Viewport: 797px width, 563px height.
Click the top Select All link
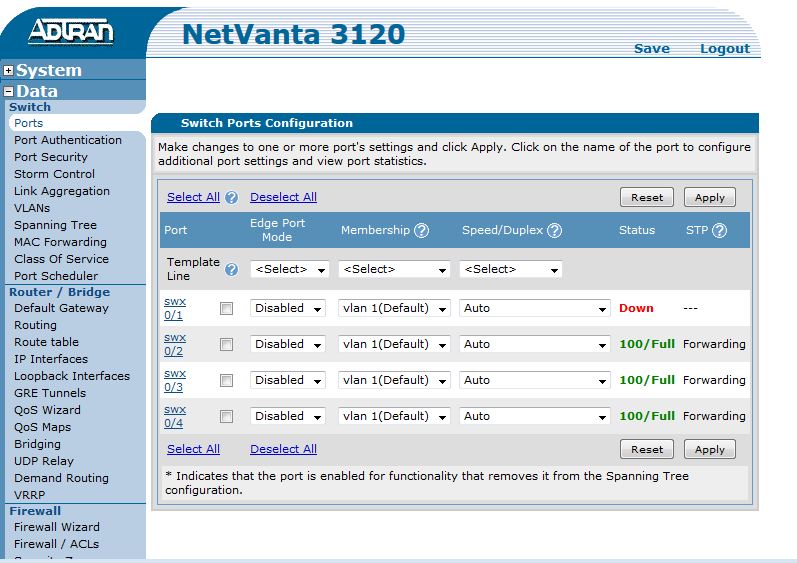193,197
